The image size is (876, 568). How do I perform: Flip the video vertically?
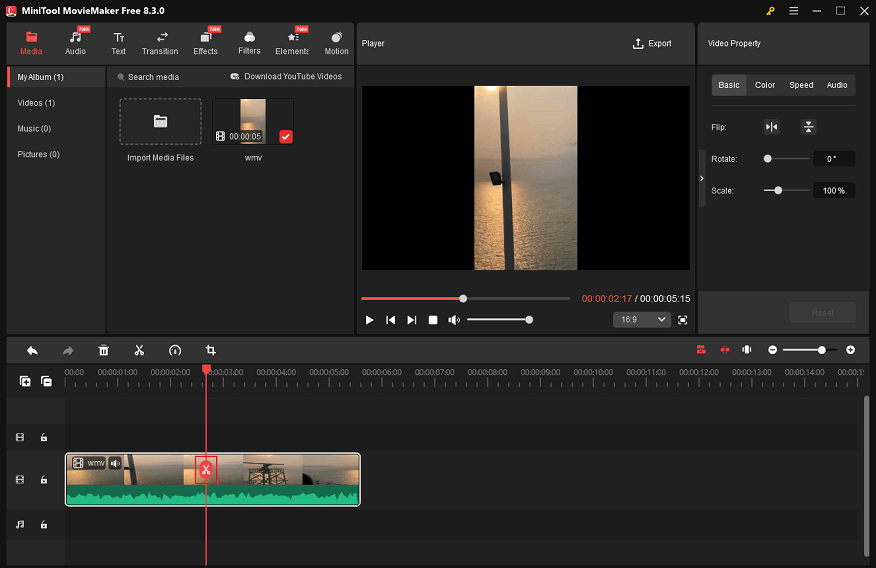(808, 127)
